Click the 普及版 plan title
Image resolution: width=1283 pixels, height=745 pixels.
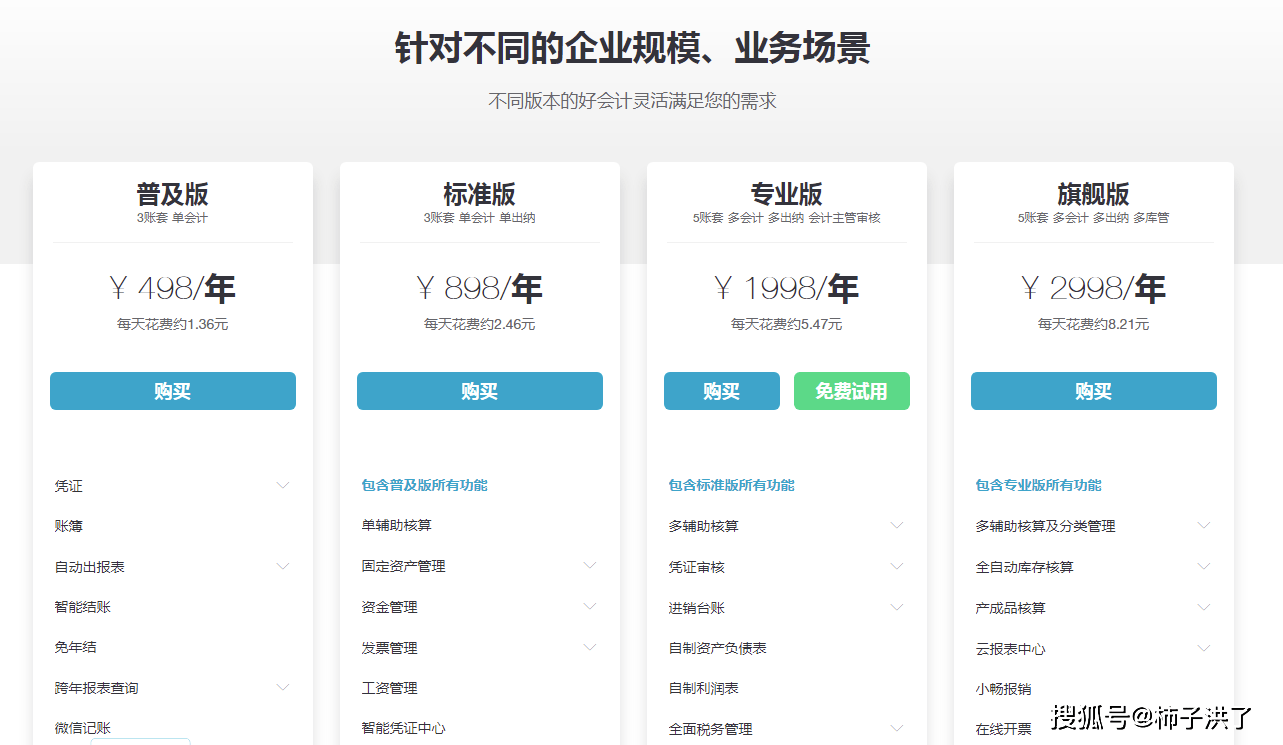(173, 193)
